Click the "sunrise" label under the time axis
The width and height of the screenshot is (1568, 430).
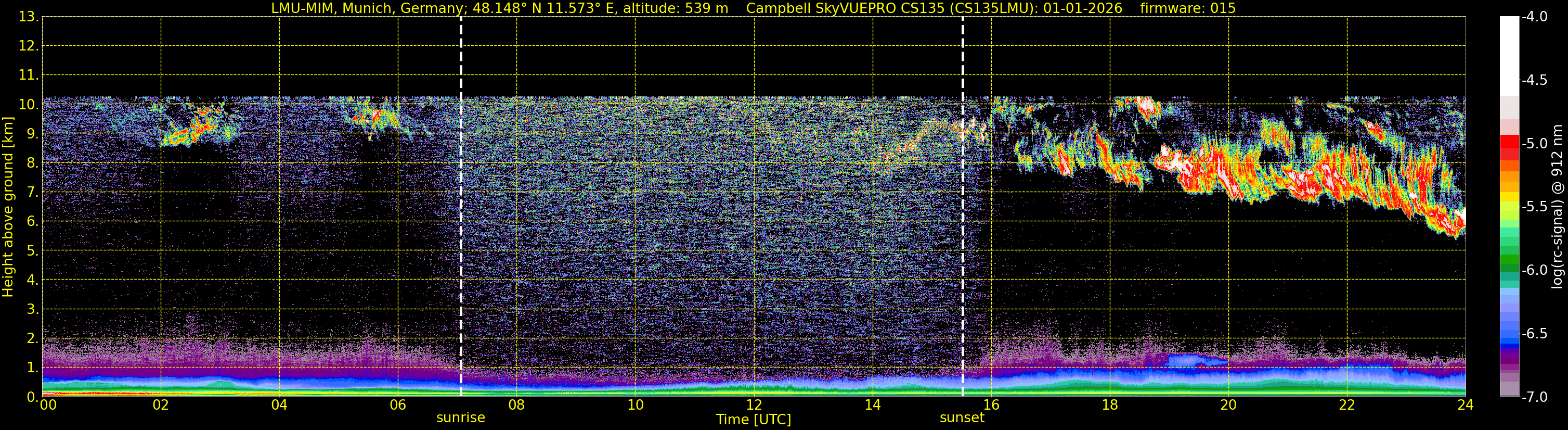461,418
